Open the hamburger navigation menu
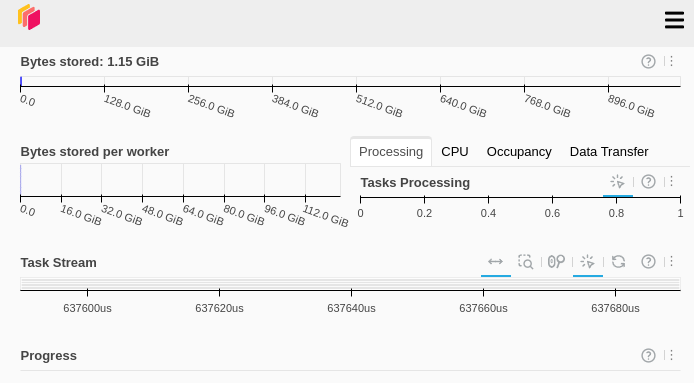 click(x=674, y=20)
